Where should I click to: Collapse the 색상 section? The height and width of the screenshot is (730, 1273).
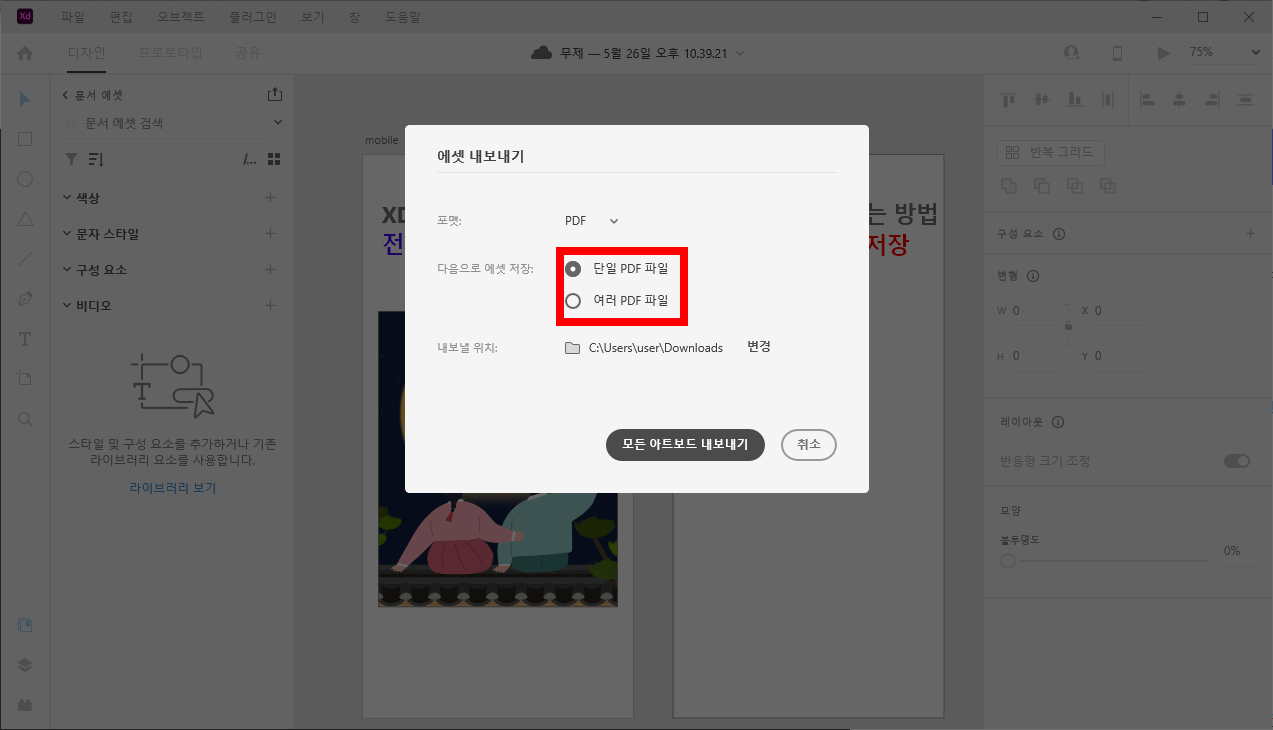coord(66,197)
